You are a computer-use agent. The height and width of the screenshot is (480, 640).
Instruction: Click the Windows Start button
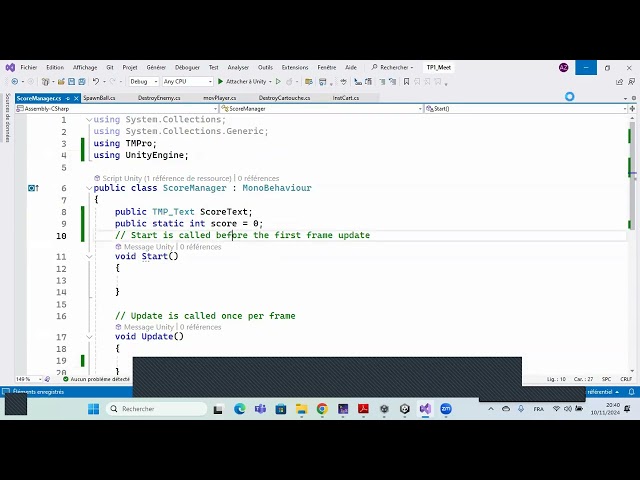93,409
